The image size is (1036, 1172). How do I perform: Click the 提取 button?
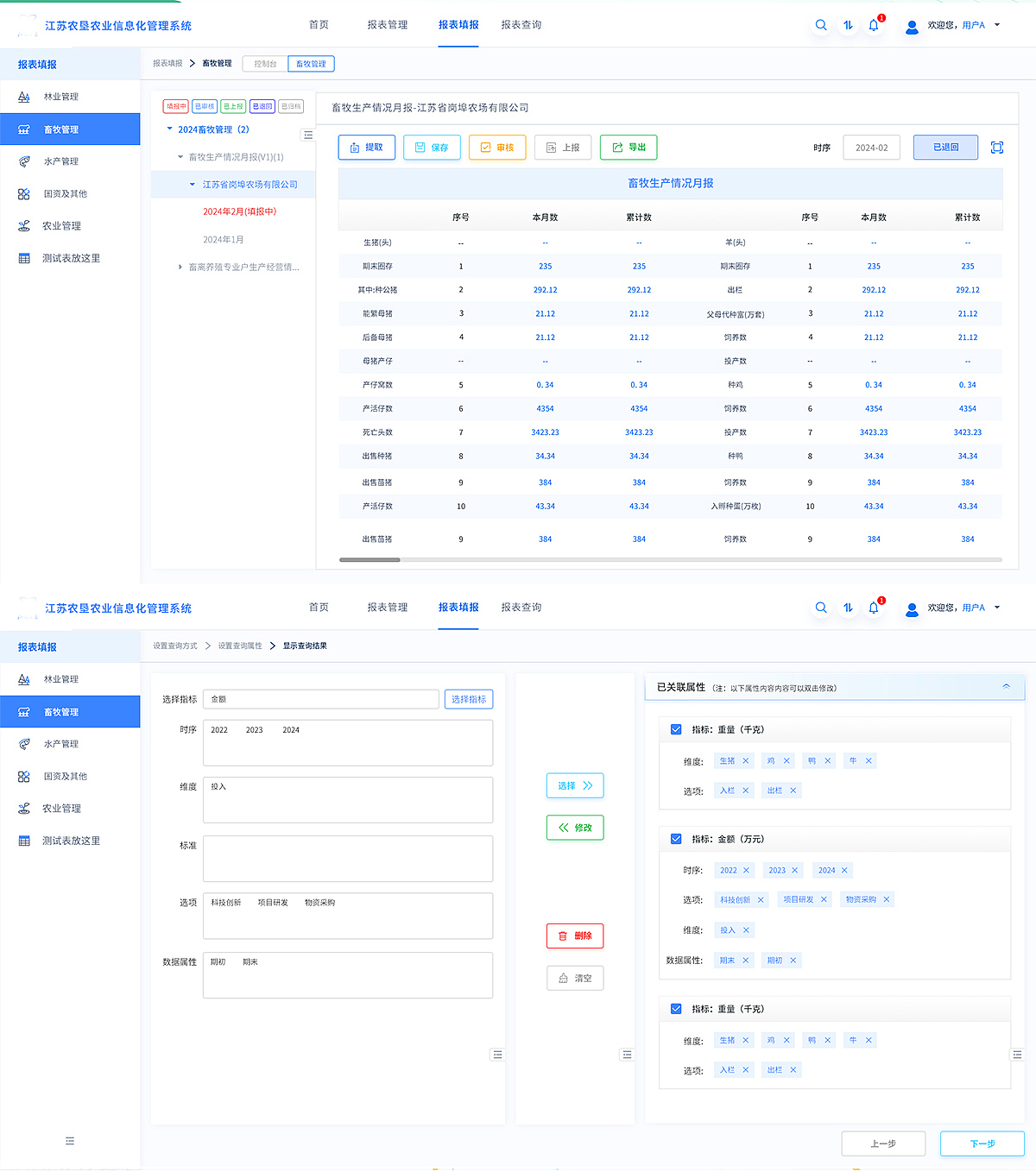367,148
